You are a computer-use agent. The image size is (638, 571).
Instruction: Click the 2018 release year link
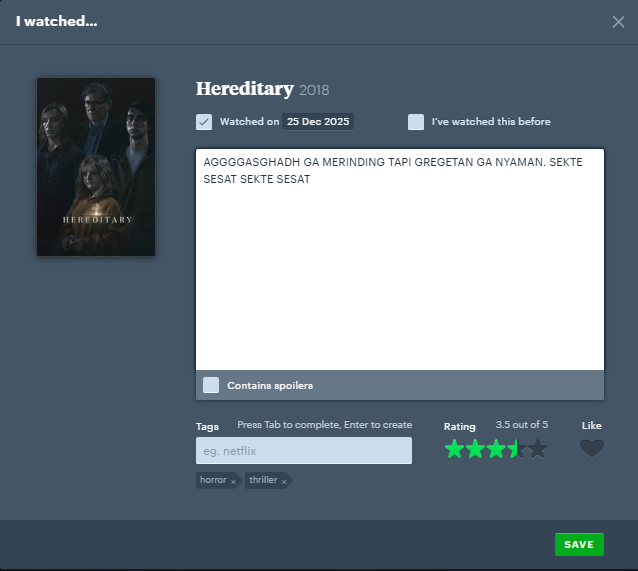coord(314,91)
